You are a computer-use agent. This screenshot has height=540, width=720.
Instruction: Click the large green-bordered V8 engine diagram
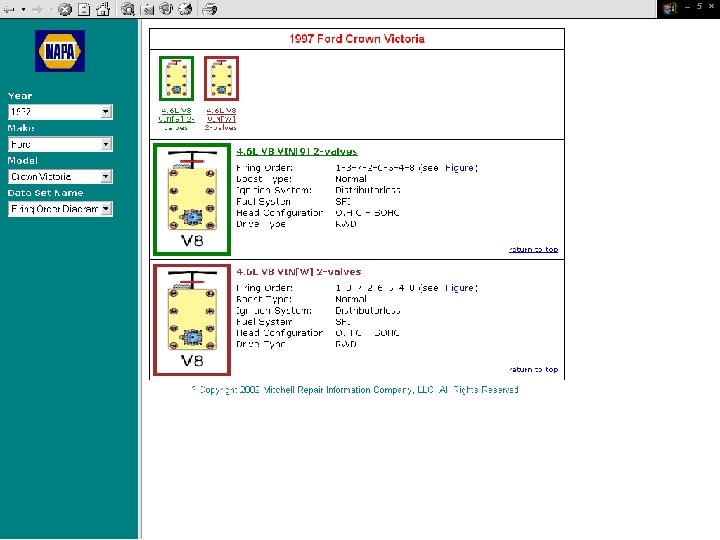[x=192, y=199]
